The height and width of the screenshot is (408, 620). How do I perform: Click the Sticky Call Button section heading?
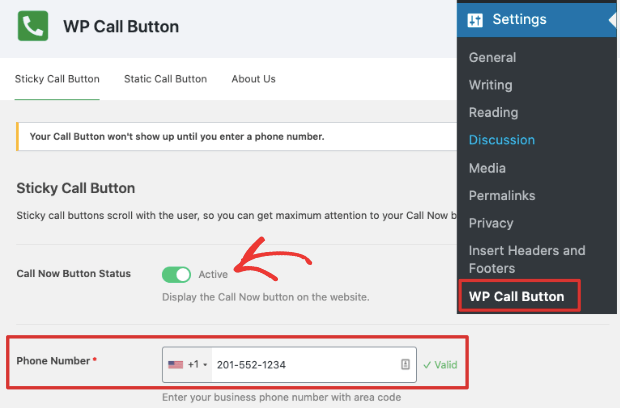tap(76, 188)
